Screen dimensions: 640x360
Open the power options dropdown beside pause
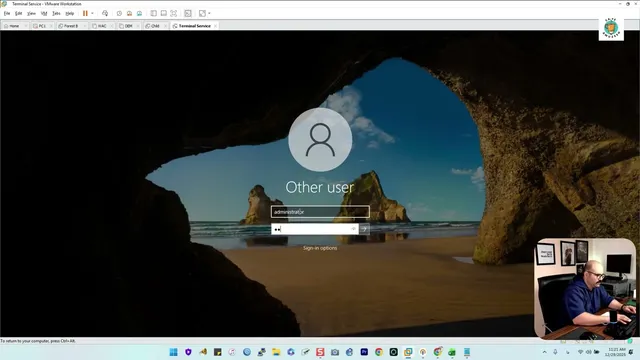(92, 13)
